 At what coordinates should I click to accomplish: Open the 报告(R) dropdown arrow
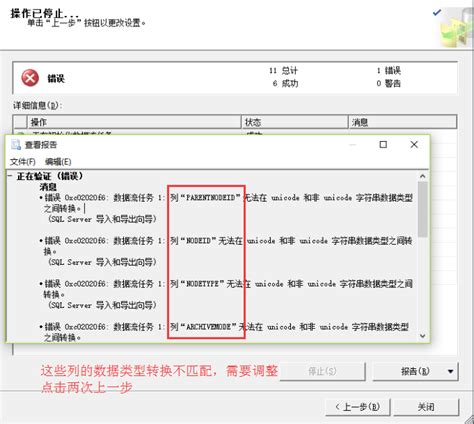click(x=451, y=371)
